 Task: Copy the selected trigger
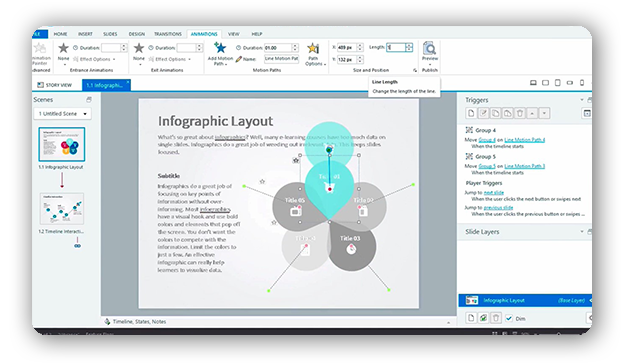pos(495,113)
